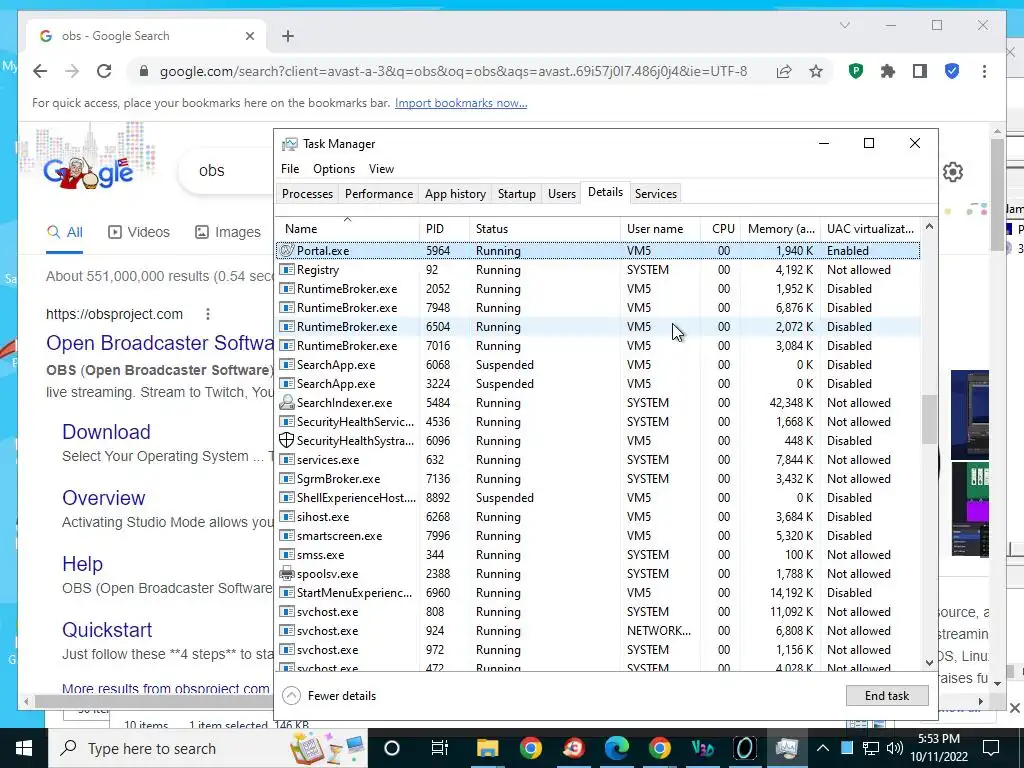Open the Task Manager Options menu
This screenshot has width=1024, height=768.
[334, 168]
